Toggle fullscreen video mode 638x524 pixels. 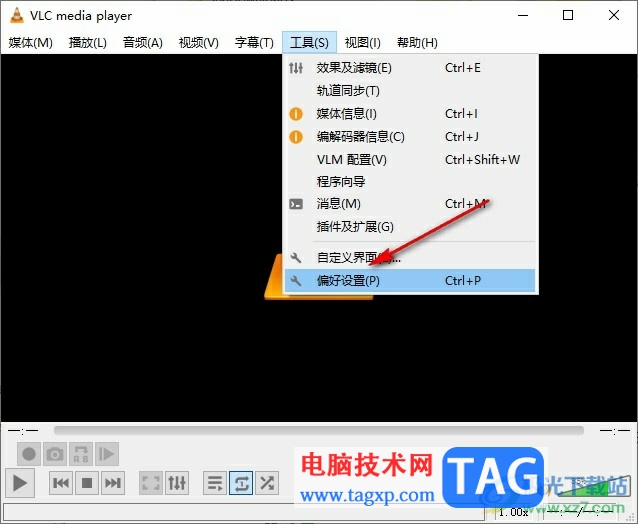[151, 483]
